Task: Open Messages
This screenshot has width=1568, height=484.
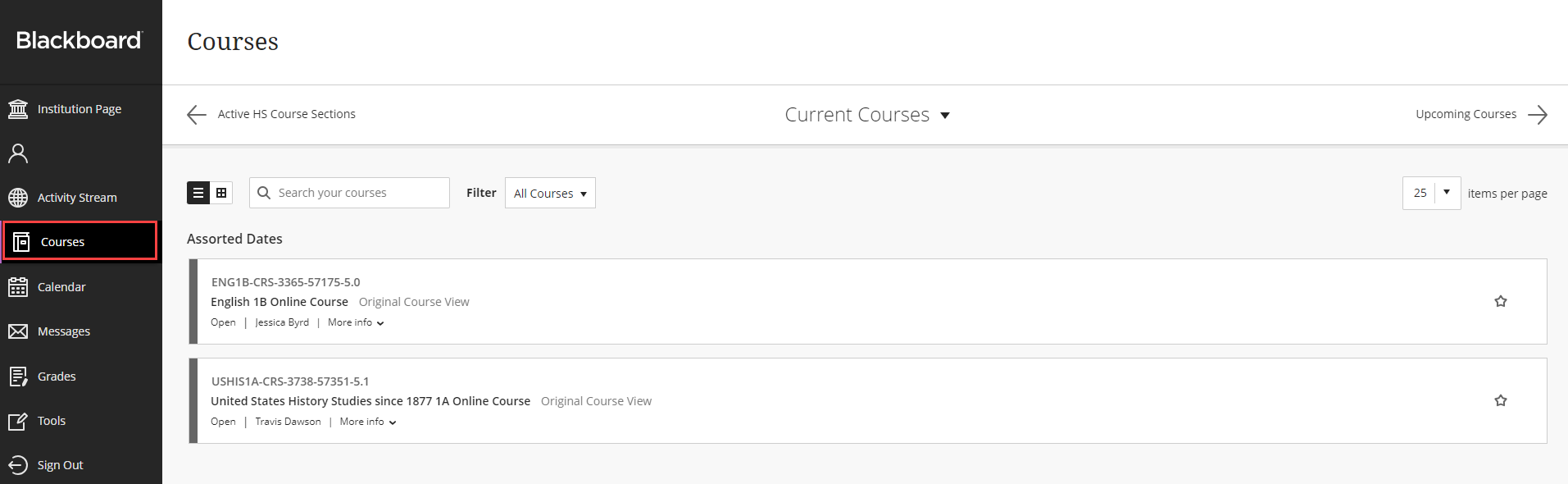Action: 63,331
